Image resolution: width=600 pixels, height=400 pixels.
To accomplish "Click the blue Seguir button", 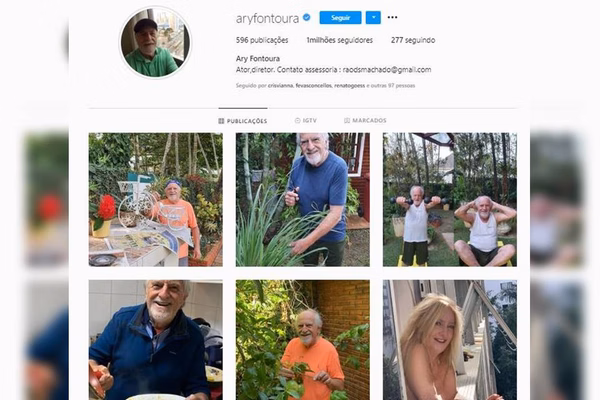I will point(340,18).
